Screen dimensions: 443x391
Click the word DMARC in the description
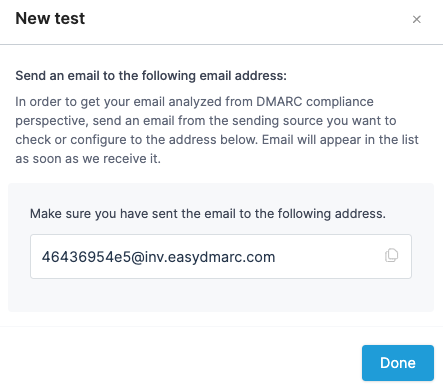click(279, 101)
